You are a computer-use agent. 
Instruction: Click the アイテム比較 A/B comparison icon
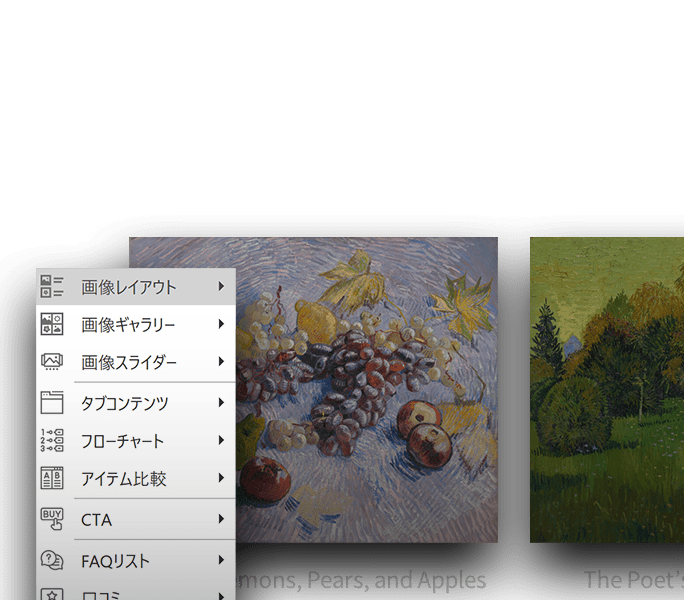52,478
